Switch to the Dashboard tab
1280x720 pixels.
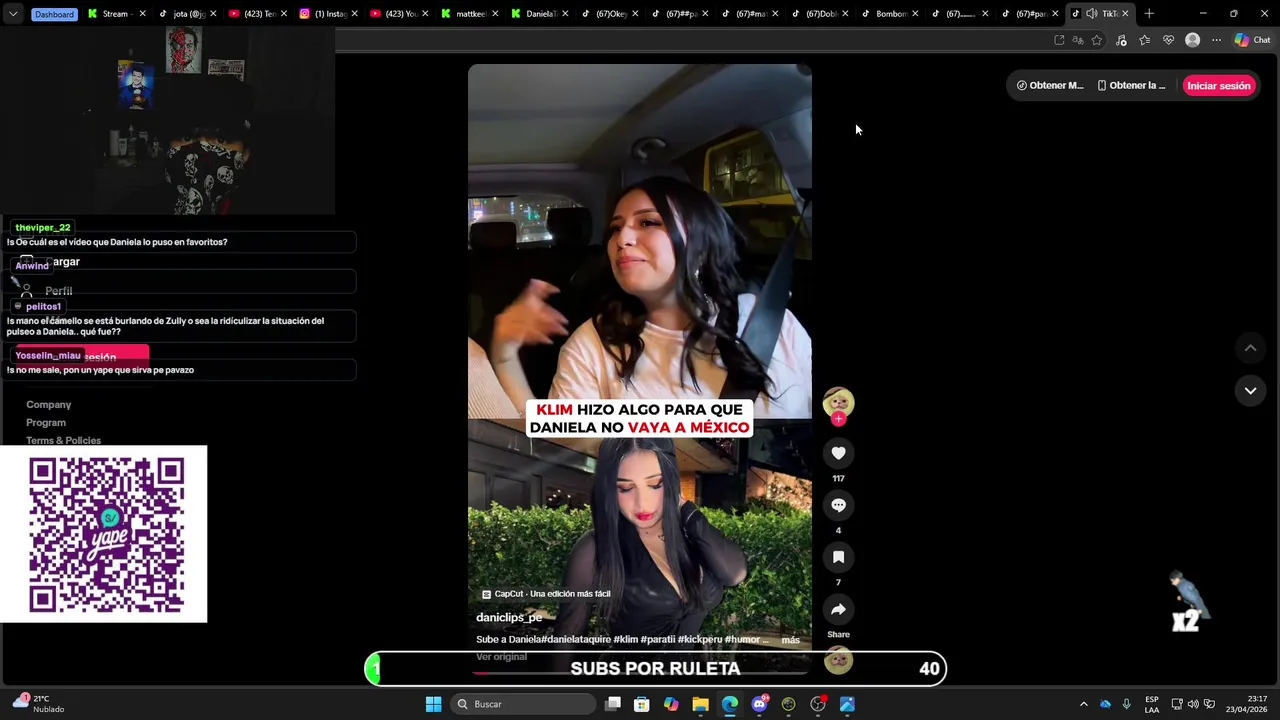pyautogui.click(x=53, y=14)
